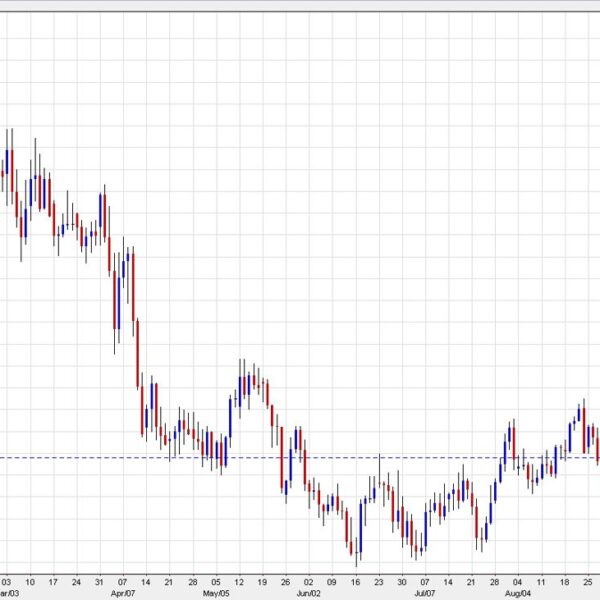Click the gray title bar above the chart
This screenshot has height=600, width=600.
pos(300,5)
